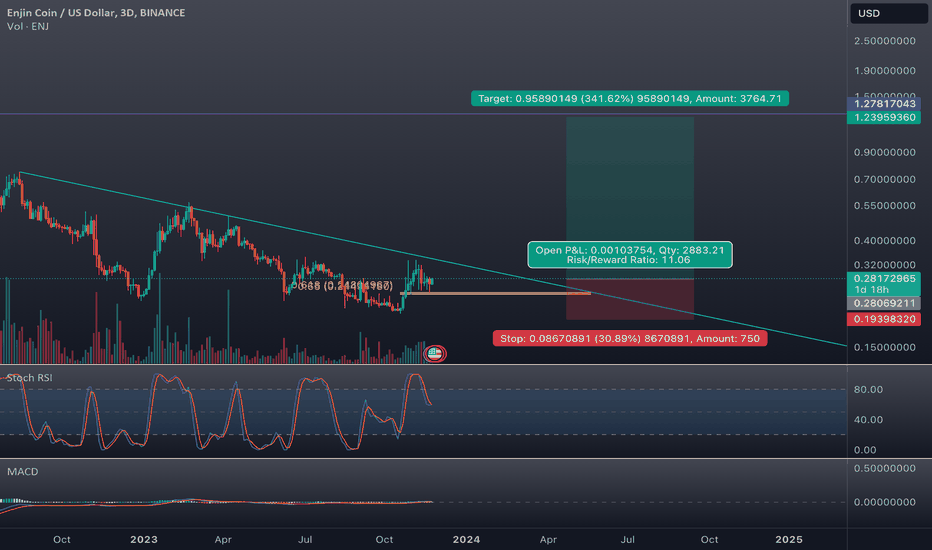Click the 0.50000000 MACD axis value
The height and width of the screenshot is (550, 932).
tap(884, 469)
